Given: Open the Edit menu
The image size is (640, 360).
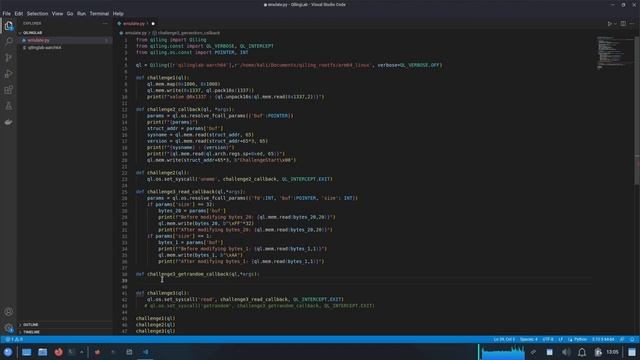Looking at the screenshot, I should pyautogui.click(x=19, y=13).
